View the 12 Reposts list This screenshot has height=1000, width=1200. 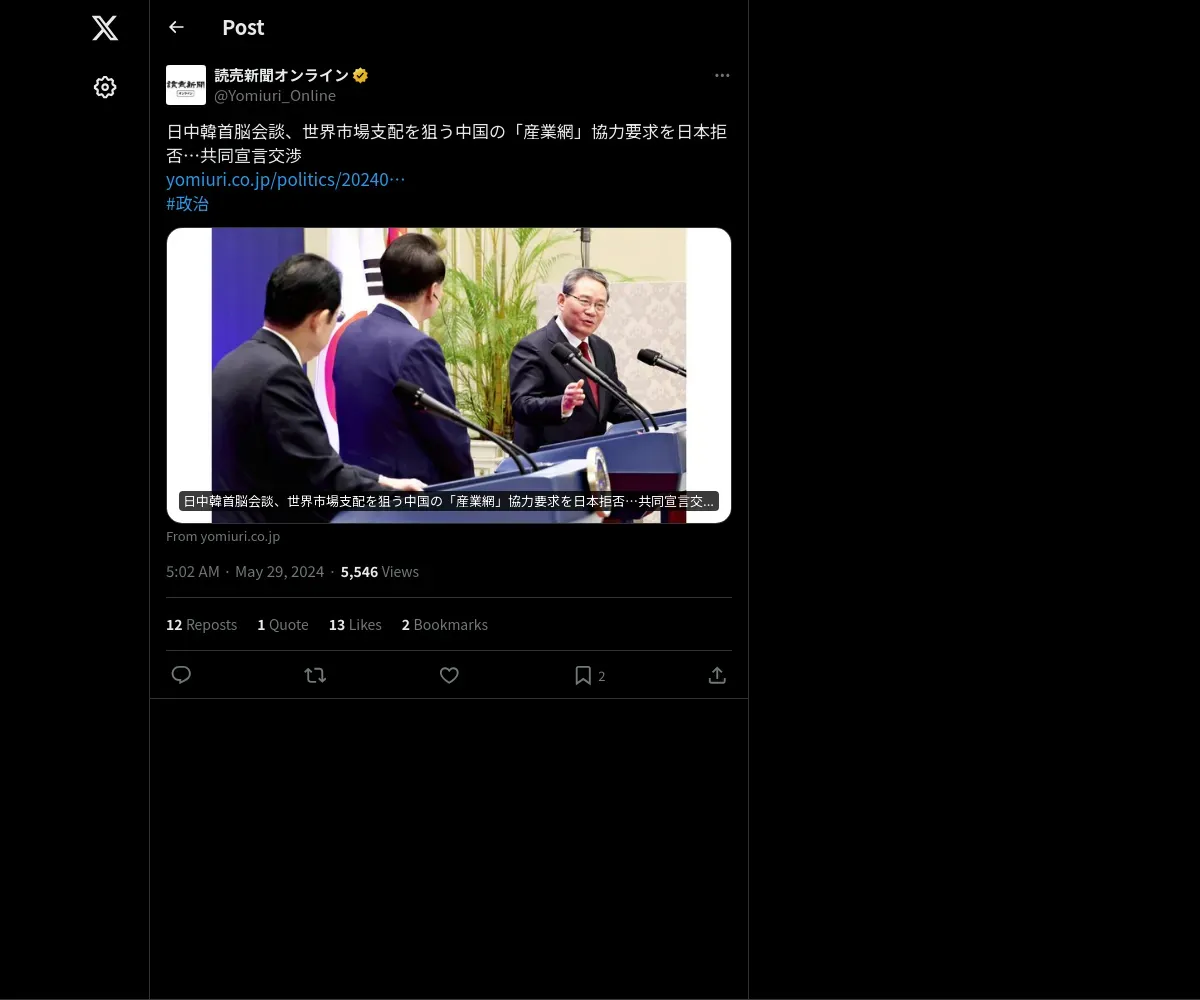202,625
